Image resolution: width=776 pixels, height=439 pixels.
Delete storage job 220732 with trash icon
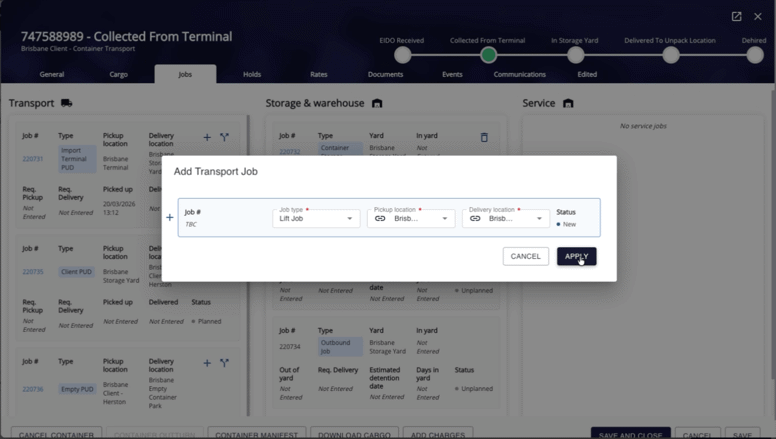click(x=484, y=137)
